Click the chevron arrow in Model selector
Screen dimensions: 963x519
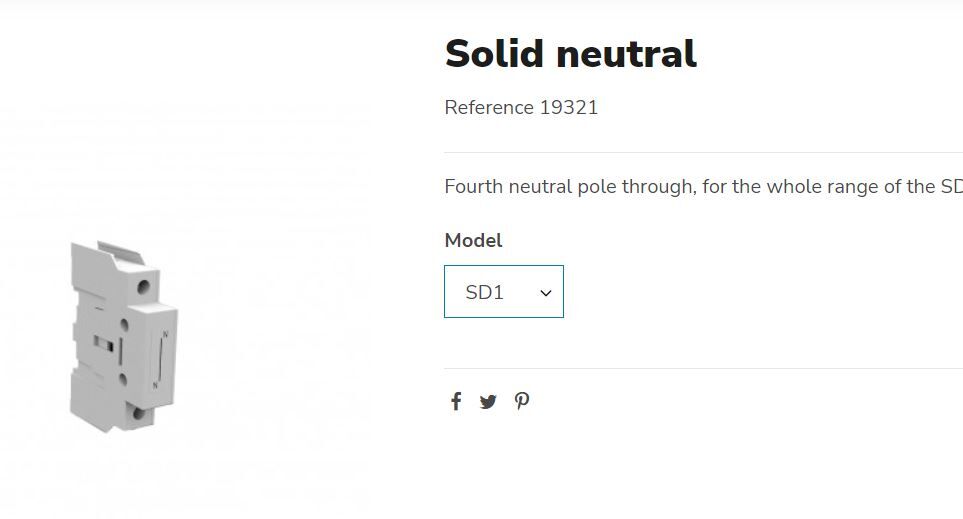click(545, 293)
